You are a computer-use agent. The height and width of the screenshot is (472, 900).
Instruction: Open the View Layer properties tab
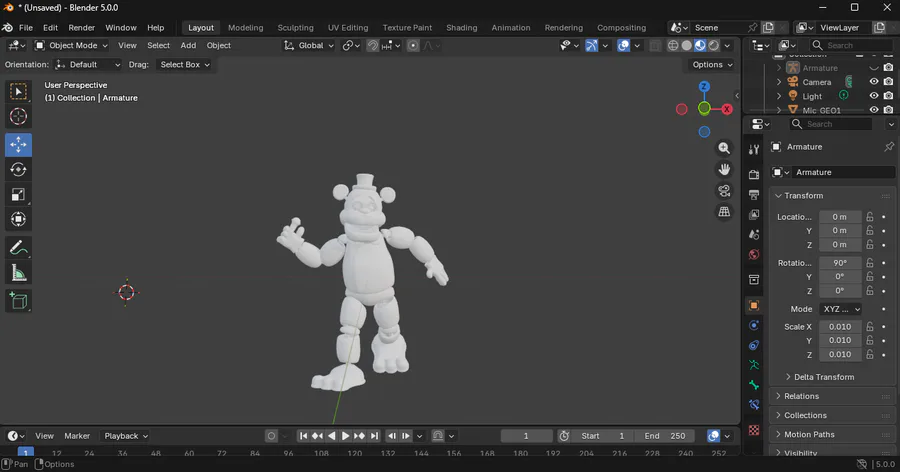754,215
